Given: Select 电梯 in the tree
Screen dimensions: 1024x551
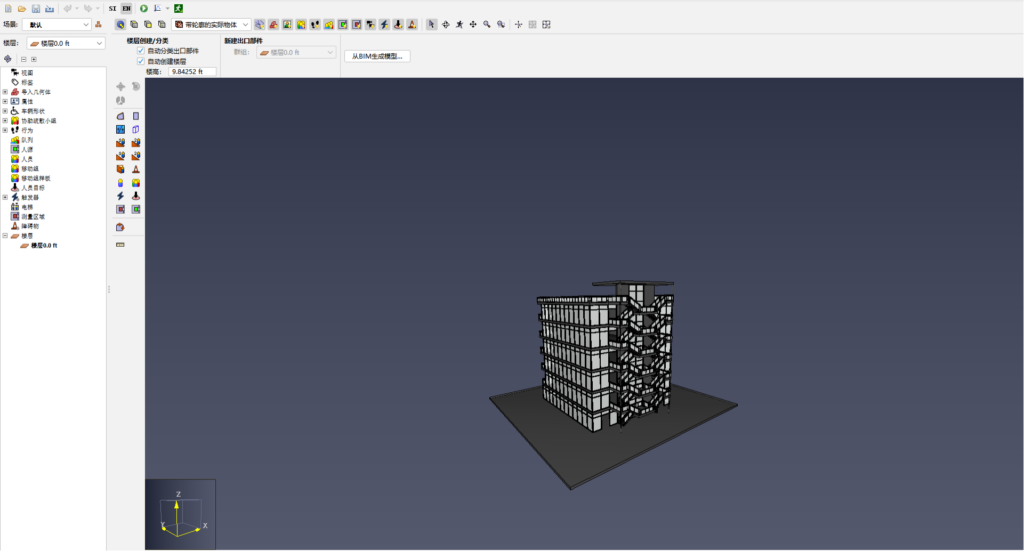Looking at the screenshot, I should pyautogui.click(x=27, y=207).
